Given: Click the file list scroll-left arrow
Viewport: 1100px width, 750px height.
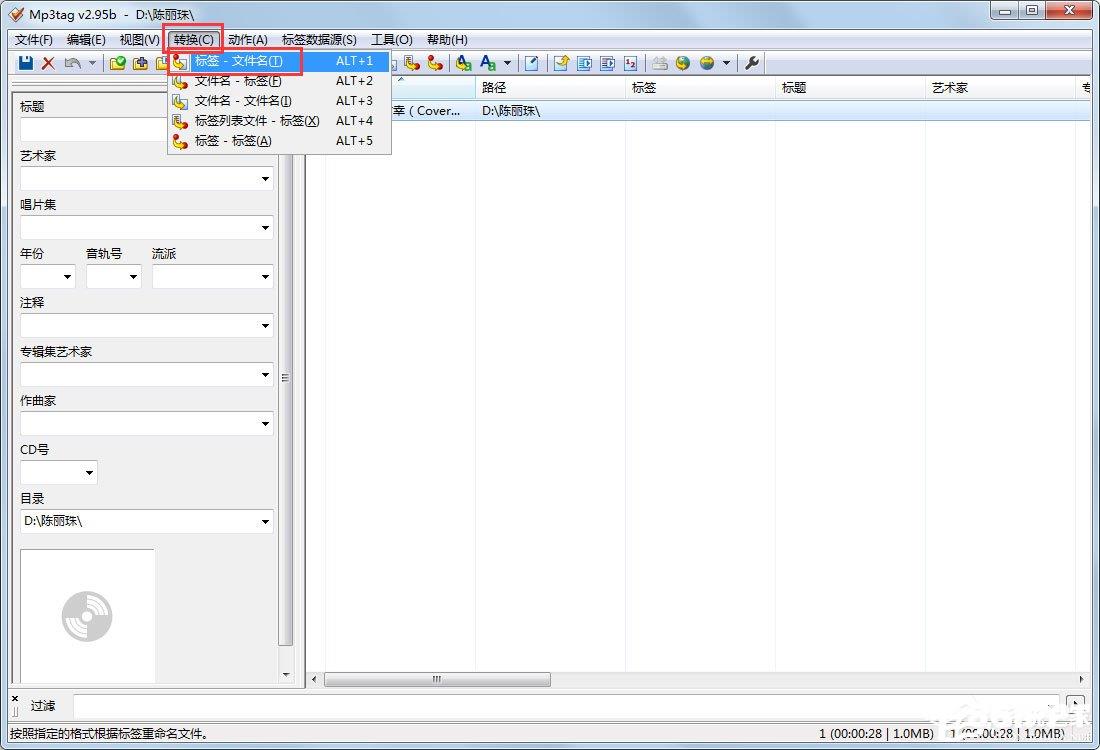Looking at the screenshot, I should point(314,679).
